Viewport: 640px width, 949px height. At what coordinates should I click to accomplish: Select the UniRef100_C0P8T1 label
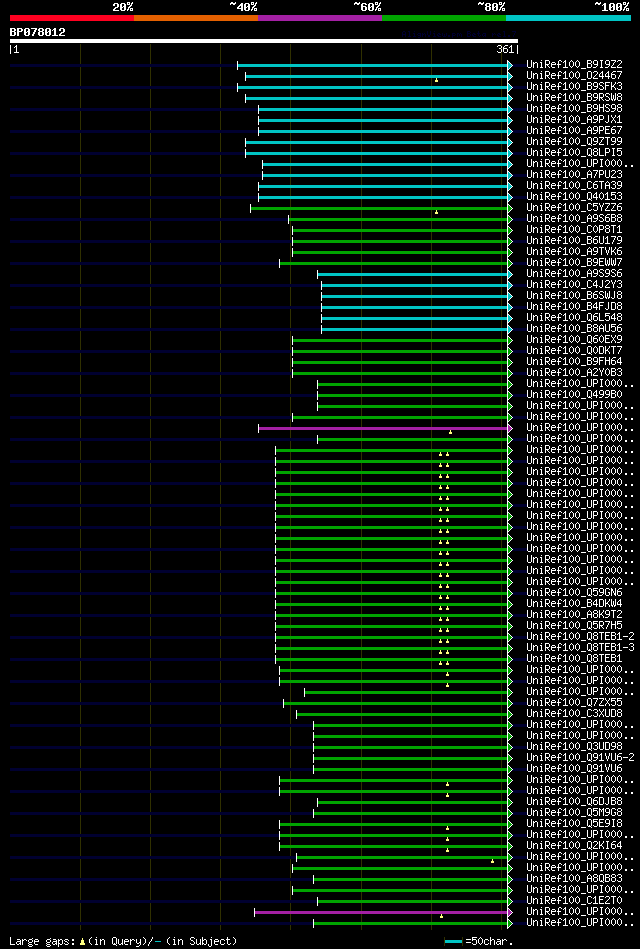click(575, 229)
